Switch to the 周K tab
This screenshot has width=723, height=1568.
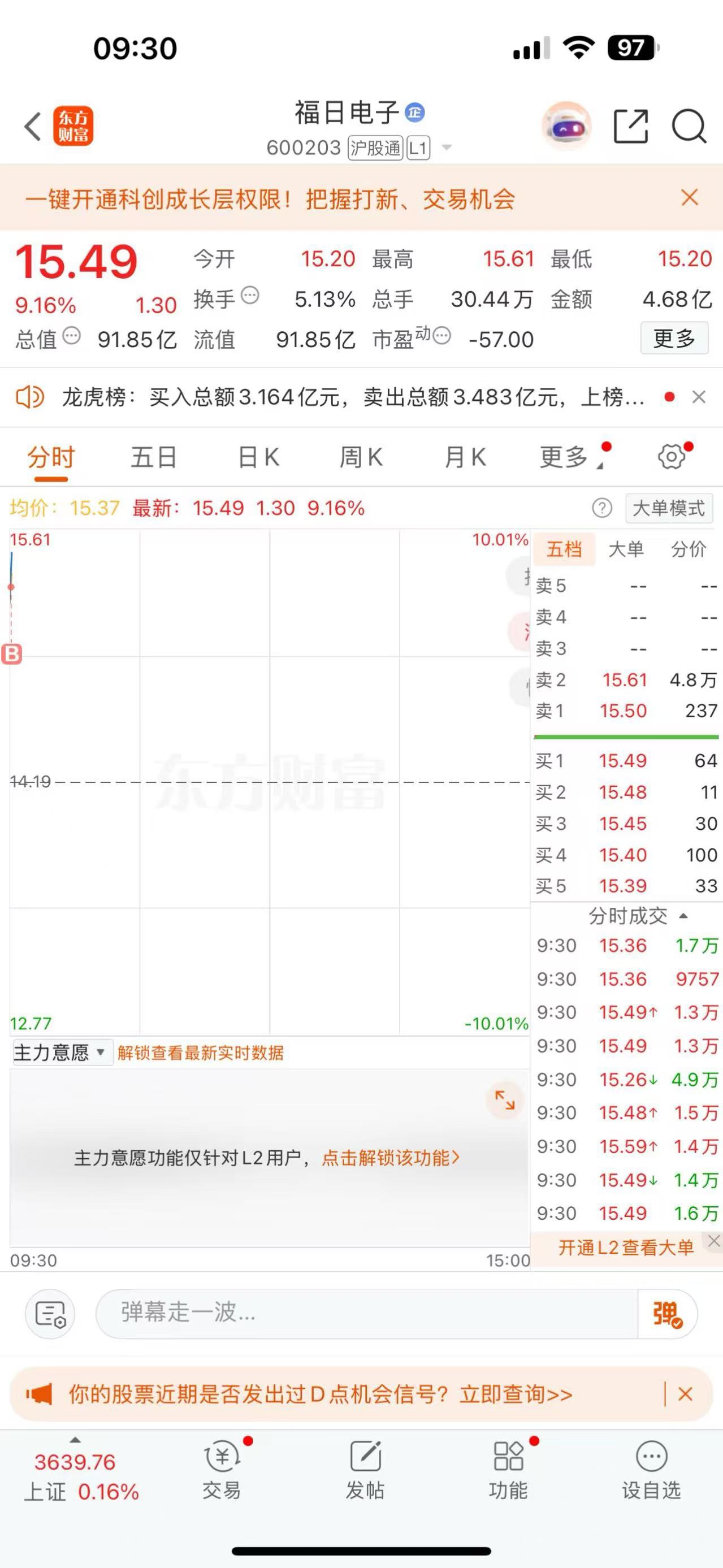(362, 457)
